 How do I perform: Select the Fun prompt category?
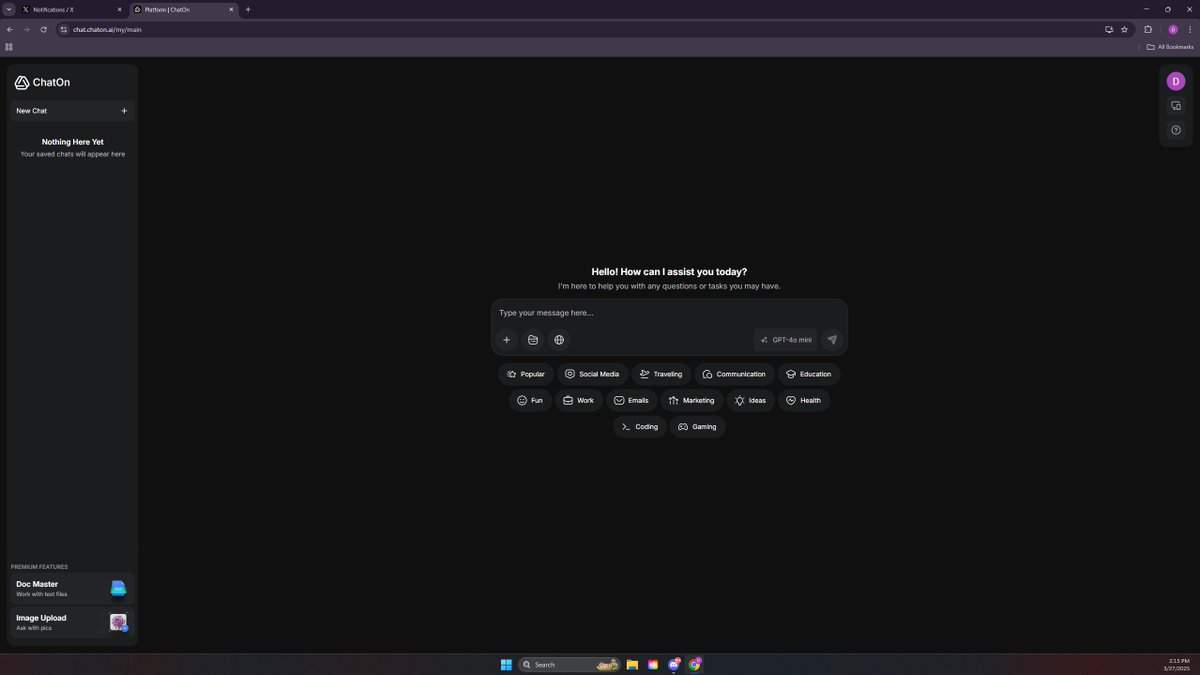(x=530, y=400)
